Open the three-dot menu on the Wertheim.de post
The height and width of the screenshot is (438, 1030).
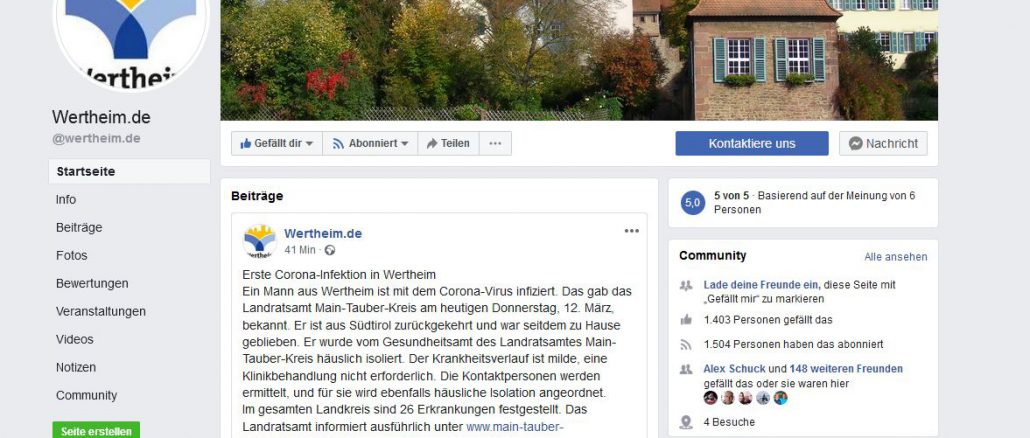click(631, 231)
